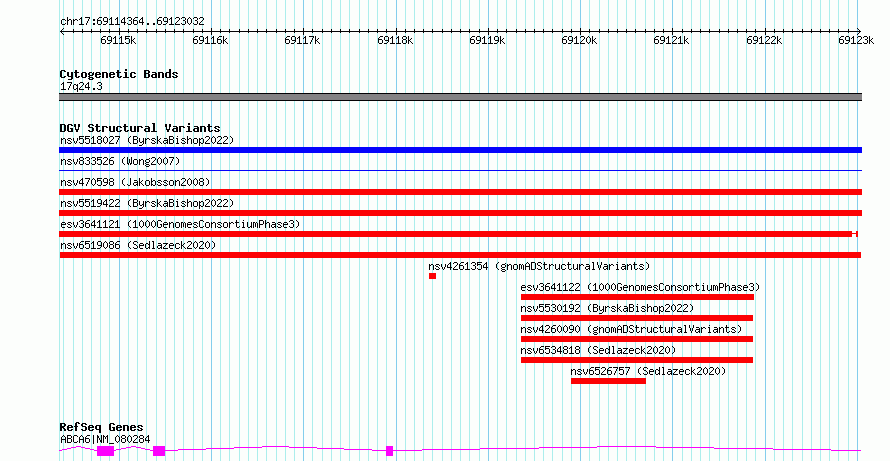Click the gray 17q24.3 cytogenetic band bar
The width and height of the screenshot is (890, 461).
pos(460,97)
